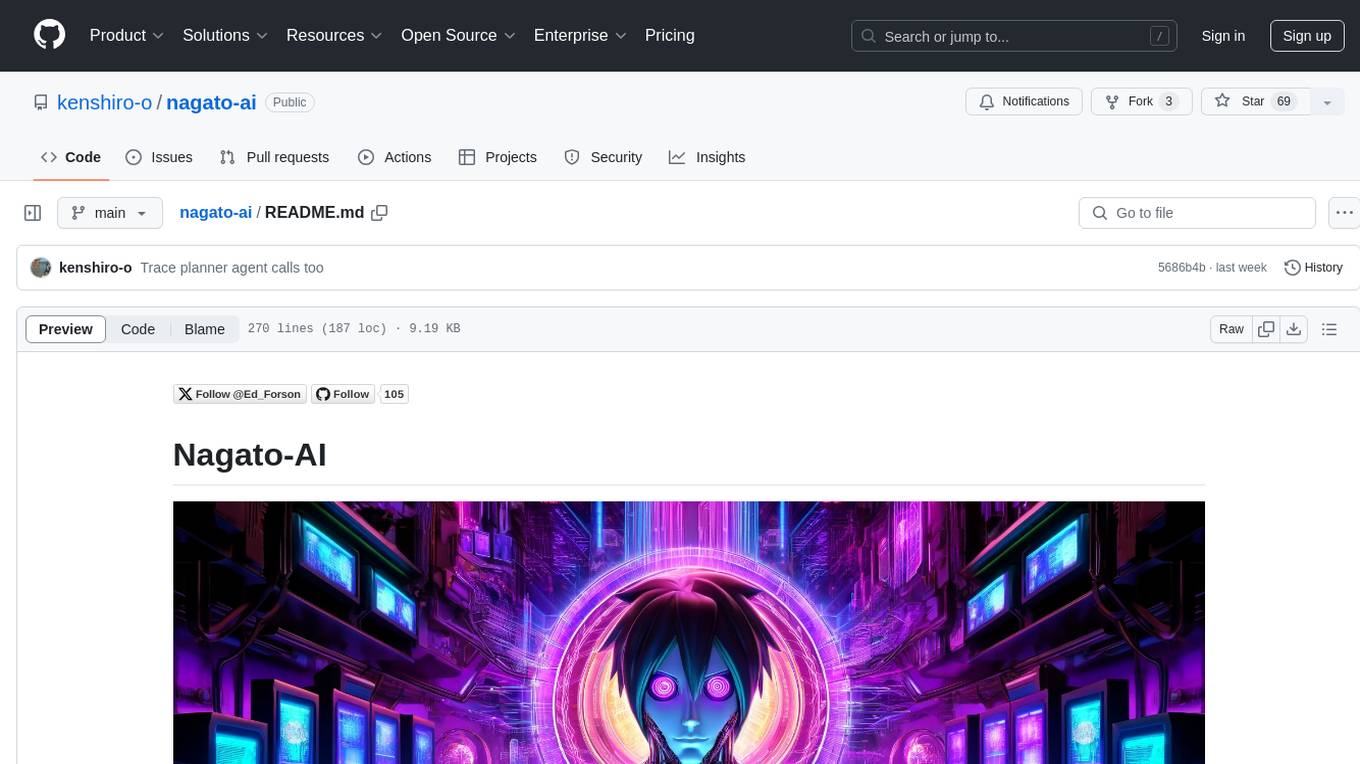
Task: Click the "270 lines (187 loc) · 9.19 KB" file info
Action: click(354, 329)
